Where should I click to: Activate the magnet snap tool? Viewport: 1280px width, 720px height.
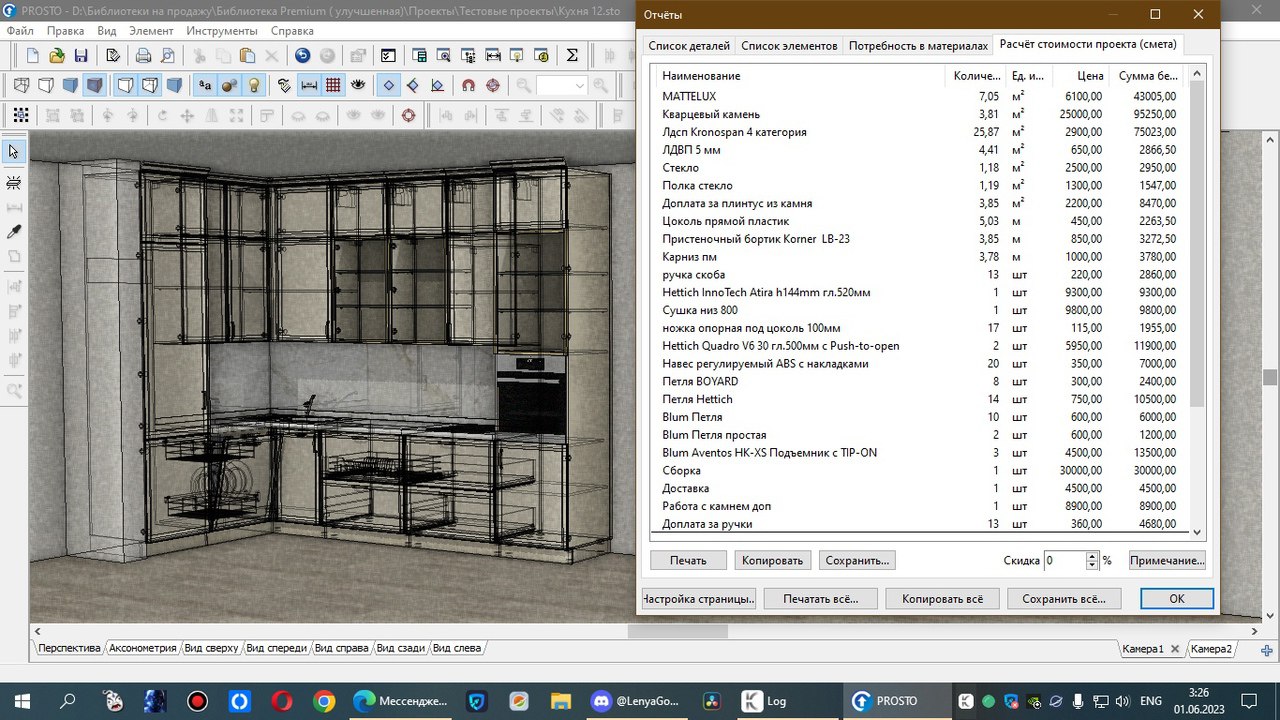467,84
